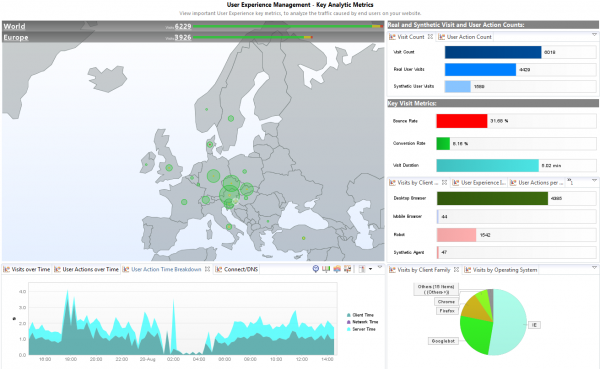This screenshot has width=600, height=369.
Task: Click the large visit bubble over Austria
Action: tap(229, 195)
